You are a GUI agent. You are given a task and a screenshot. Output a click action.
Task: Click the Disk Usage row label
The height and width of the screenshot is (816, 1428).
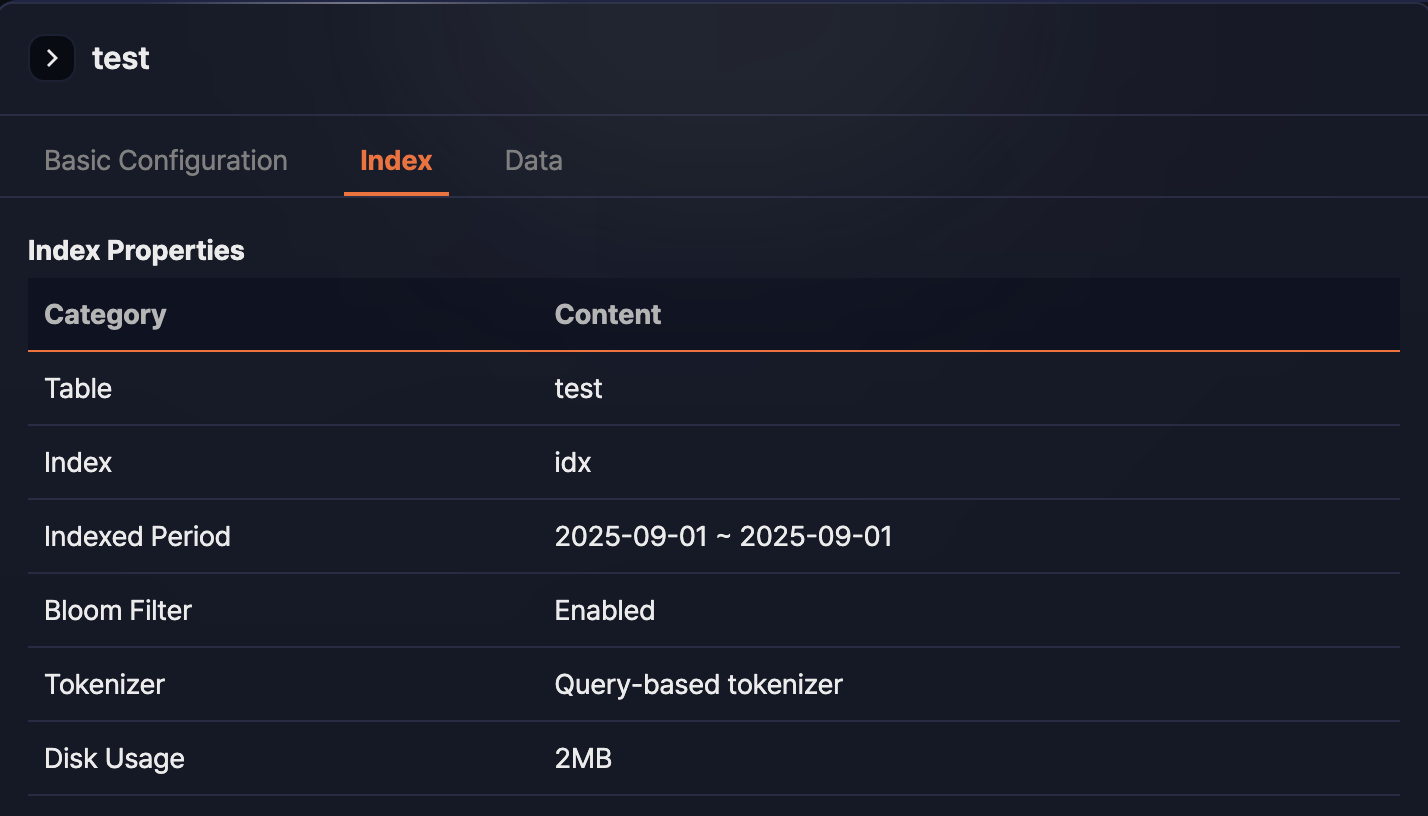[114, 758]
